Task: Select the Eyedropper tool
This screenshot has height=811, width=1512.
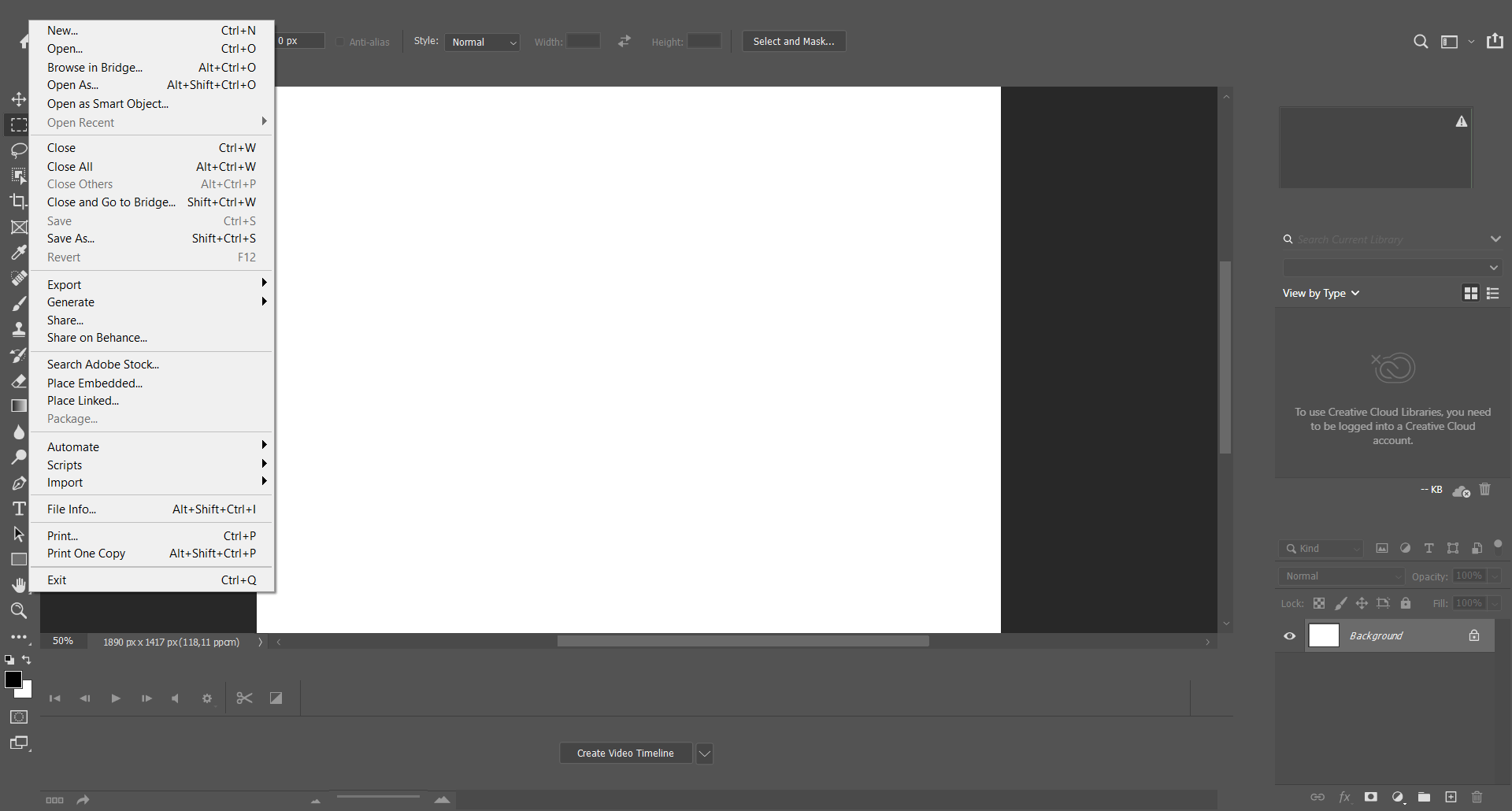Action: point(19,252)
